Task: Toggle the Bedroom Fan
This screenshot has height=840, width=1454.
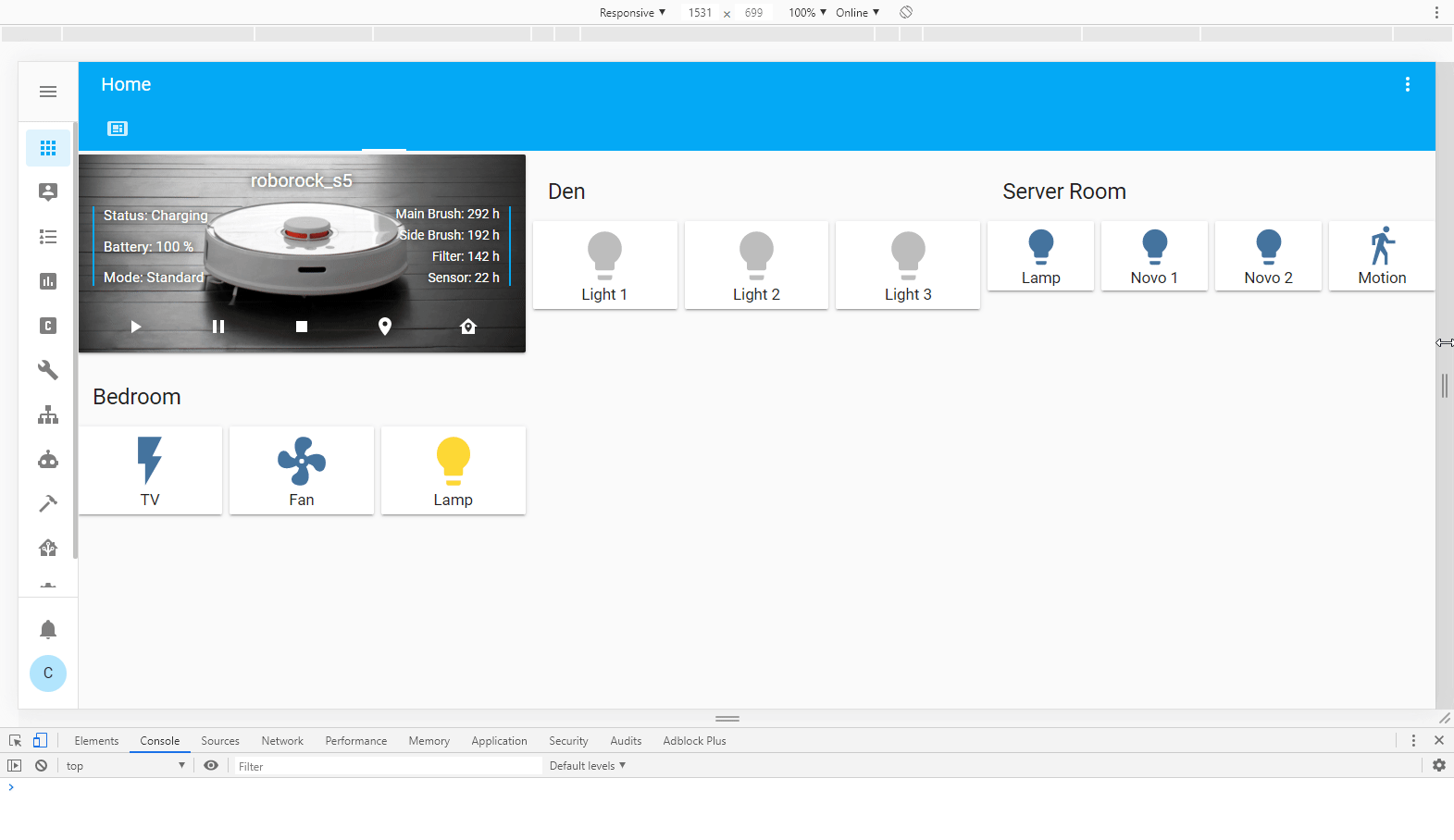Action: pos(302,471)
